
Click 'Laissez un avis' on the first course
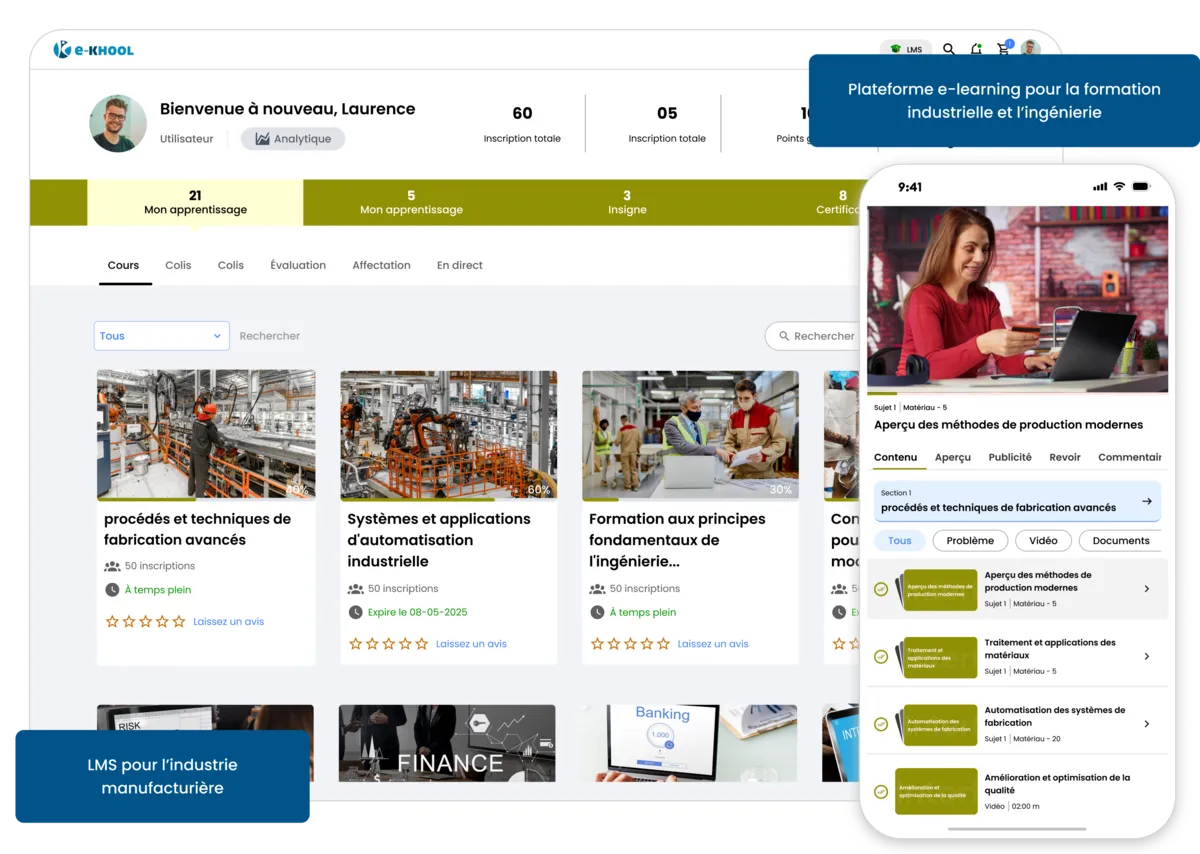[x=229, y=621]
